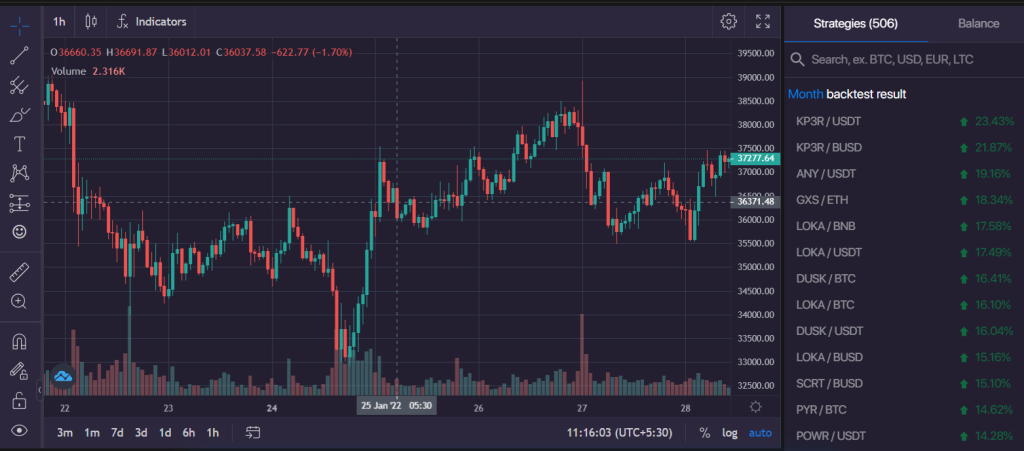Click the strategy search field
This screenshot has width=1024, height=451.
click(904, 59)
